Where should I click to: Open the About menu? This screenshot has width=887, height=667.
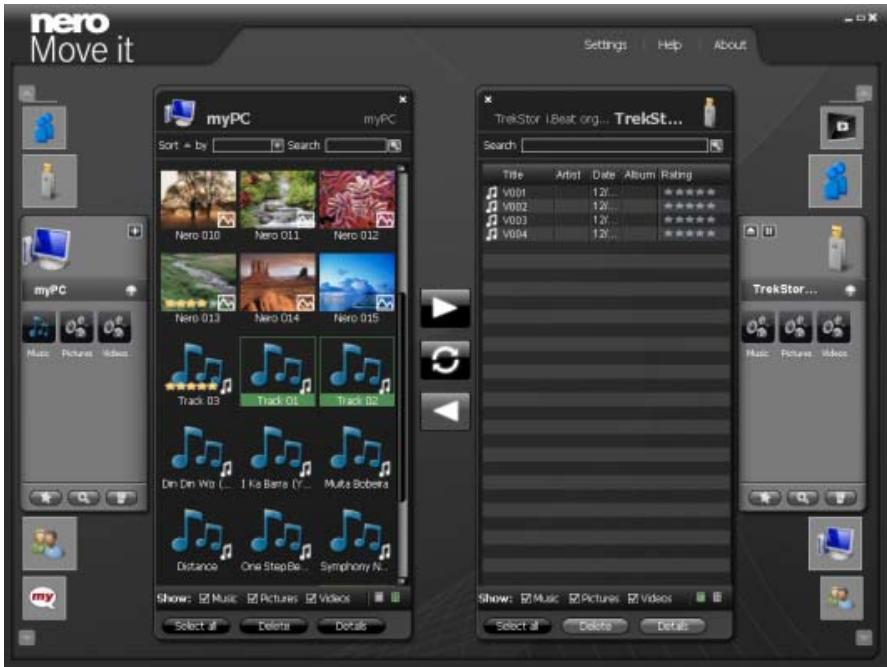click(x=730, y=45)
